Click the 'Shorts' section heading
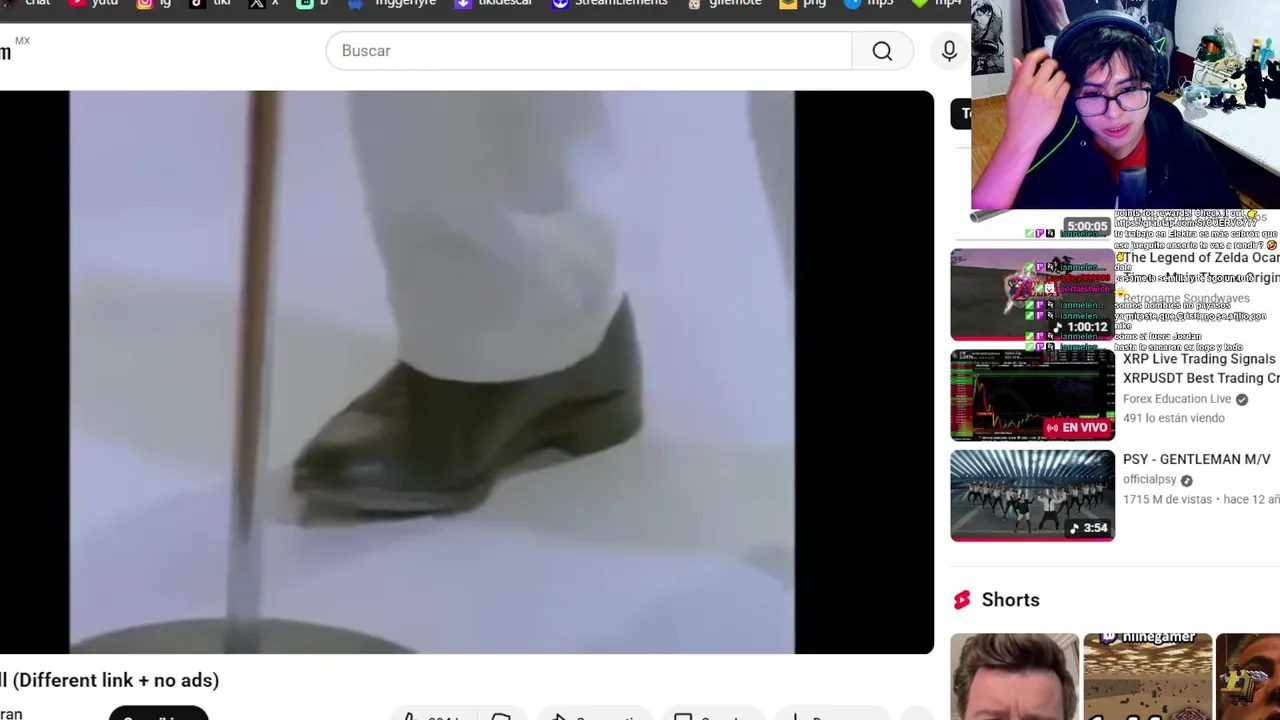1280x720 pixels. pyautogui.click(x=1010, y=600)
